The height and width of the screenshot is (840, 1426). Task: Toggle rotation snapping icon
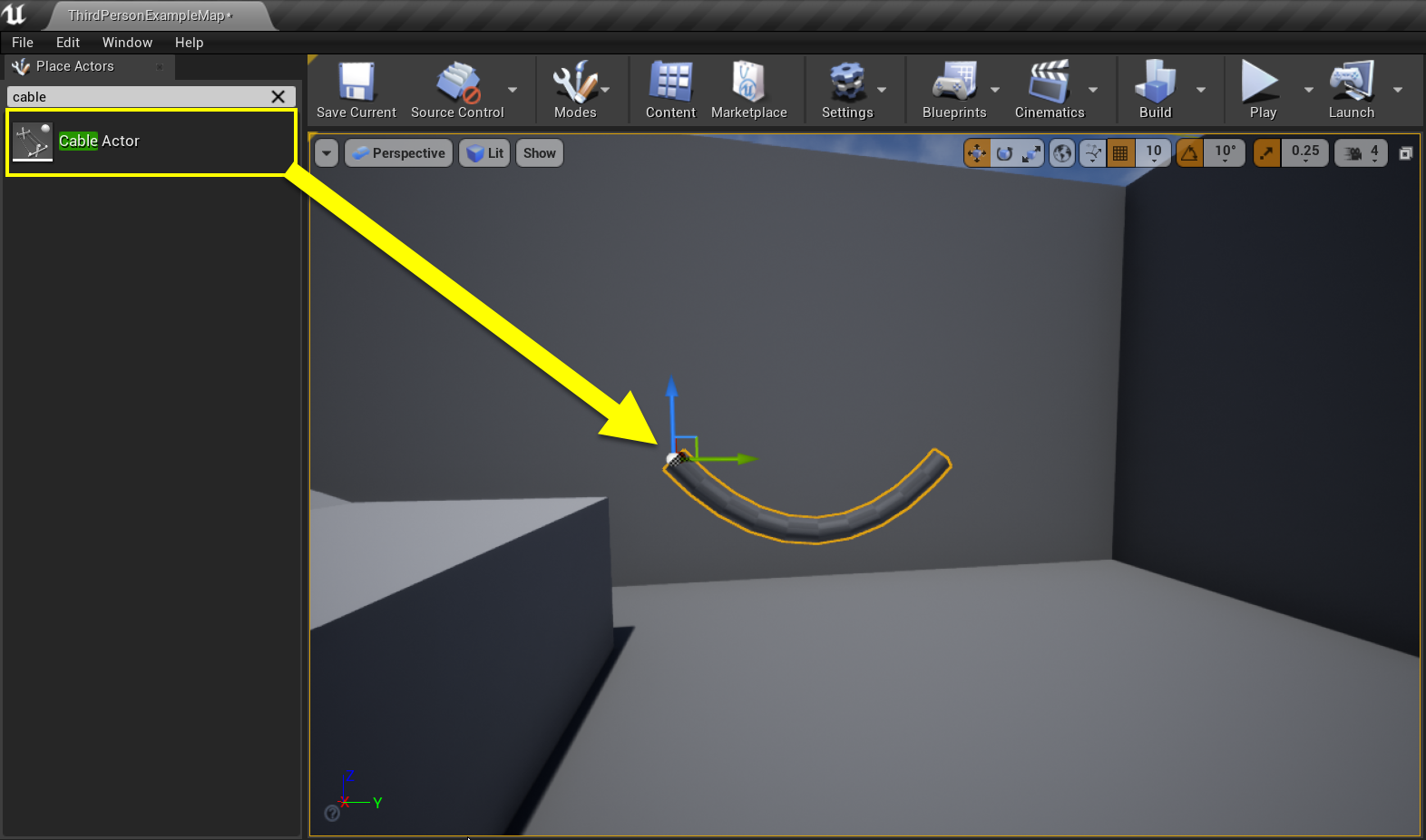(1189, 153)
